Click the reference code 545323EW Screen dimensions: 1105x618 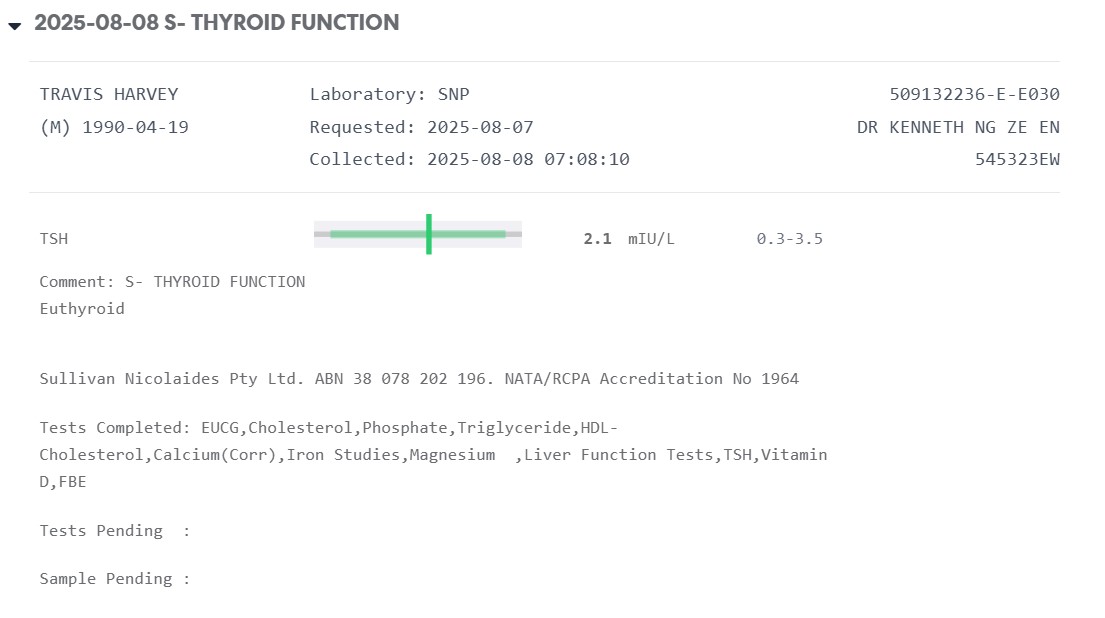1017,159
